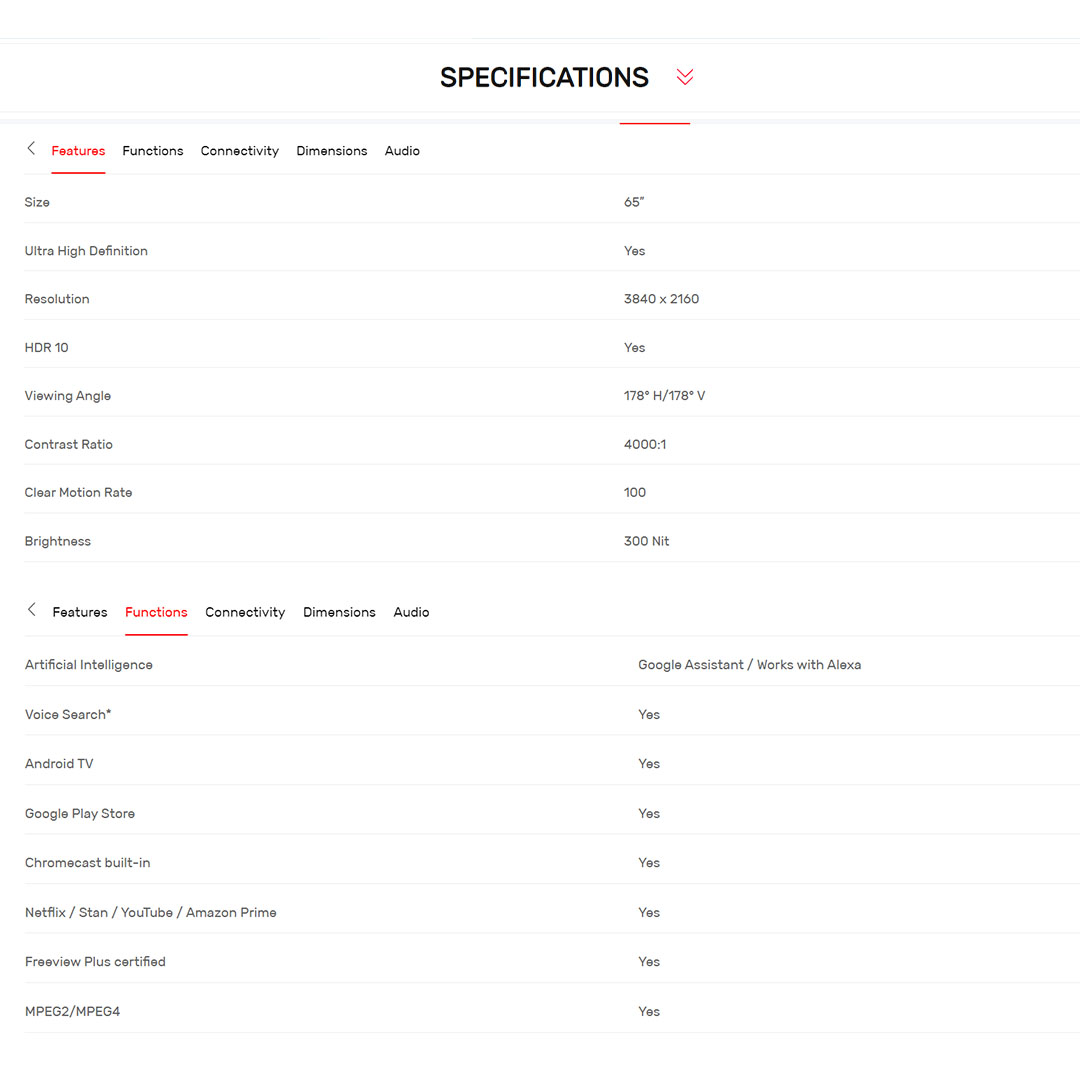Image resolution: width=1080 pixels, height=1080 pixels.
Task: Click the Voice Search* row label
Action: (68, 714)
